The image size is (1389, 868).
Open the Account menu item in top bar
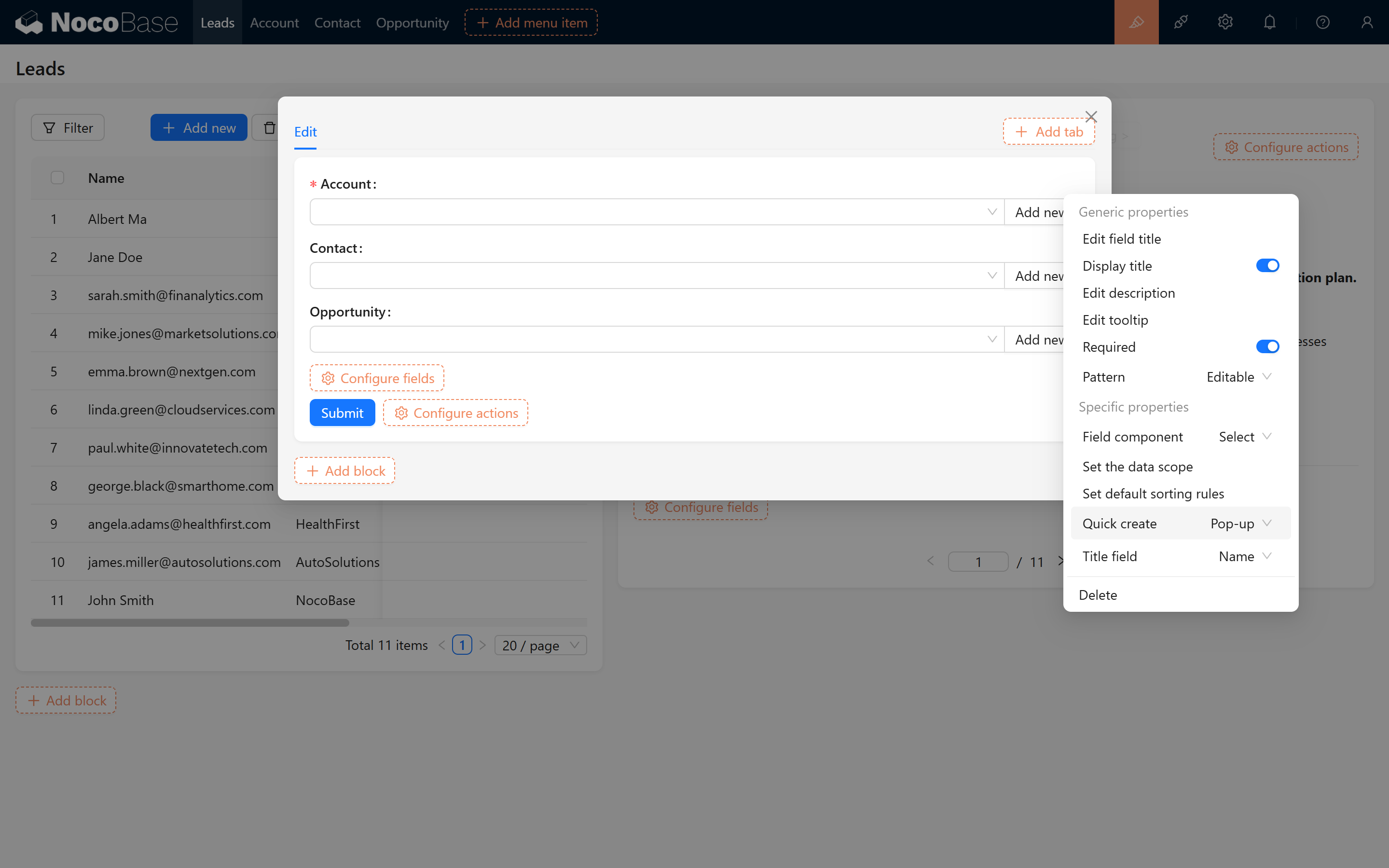coord(275,22)
